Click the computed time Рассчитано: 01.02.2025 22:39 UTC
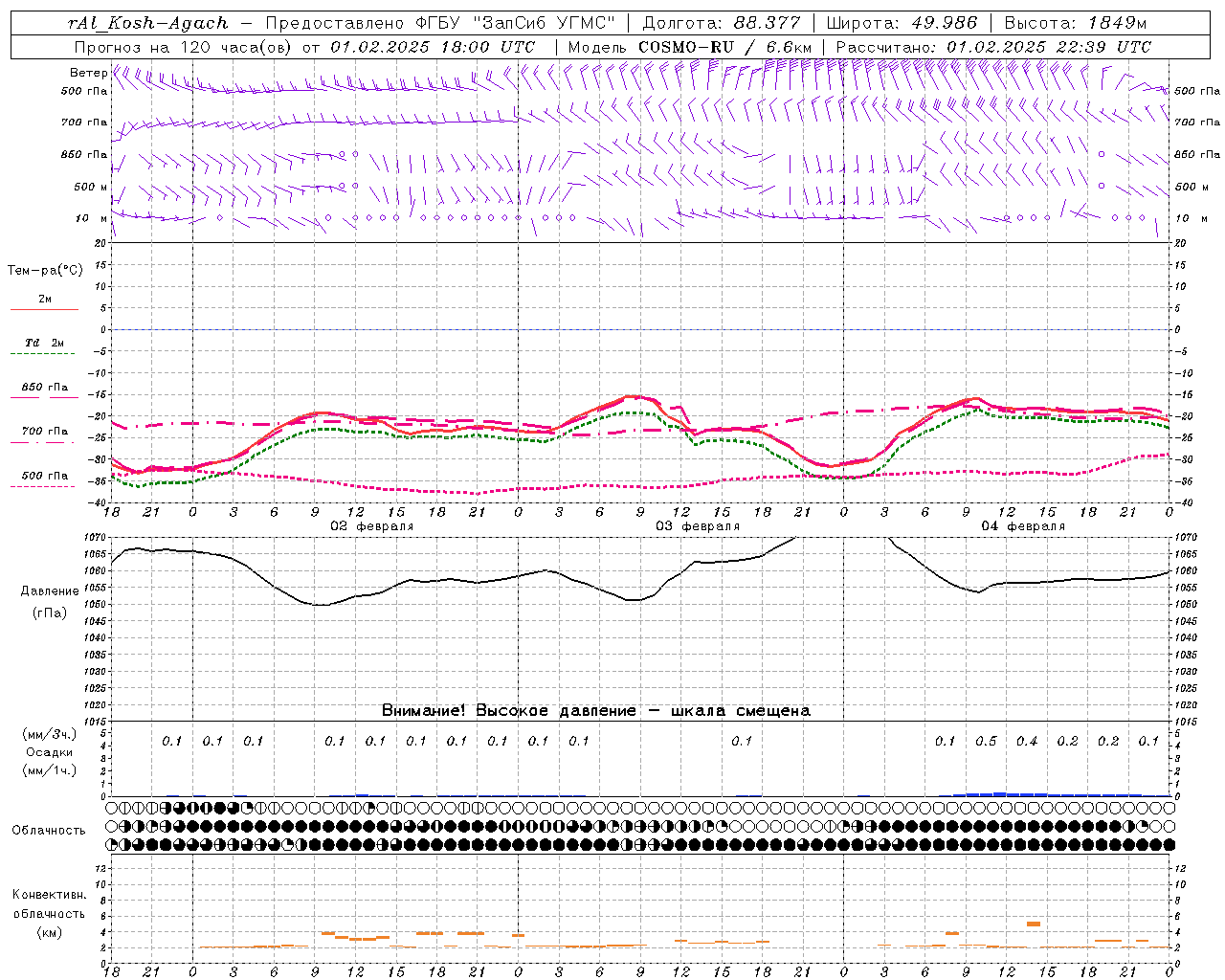1225x980 pixels. tap(993, 47)
